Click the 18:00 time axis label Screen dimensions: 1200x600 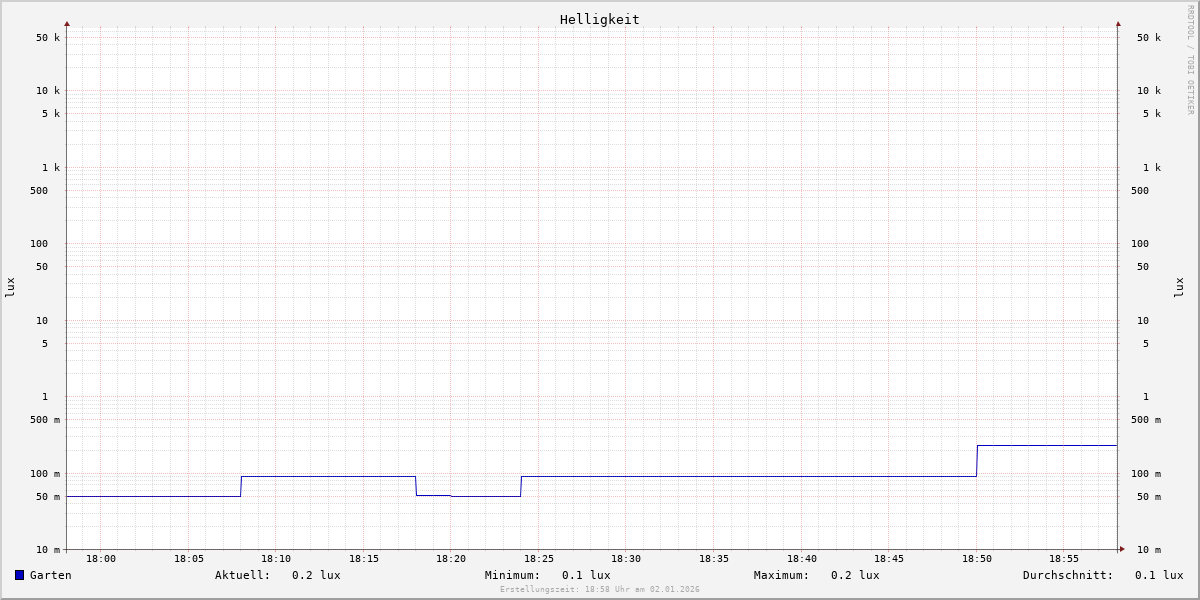[x=101, y=559]
